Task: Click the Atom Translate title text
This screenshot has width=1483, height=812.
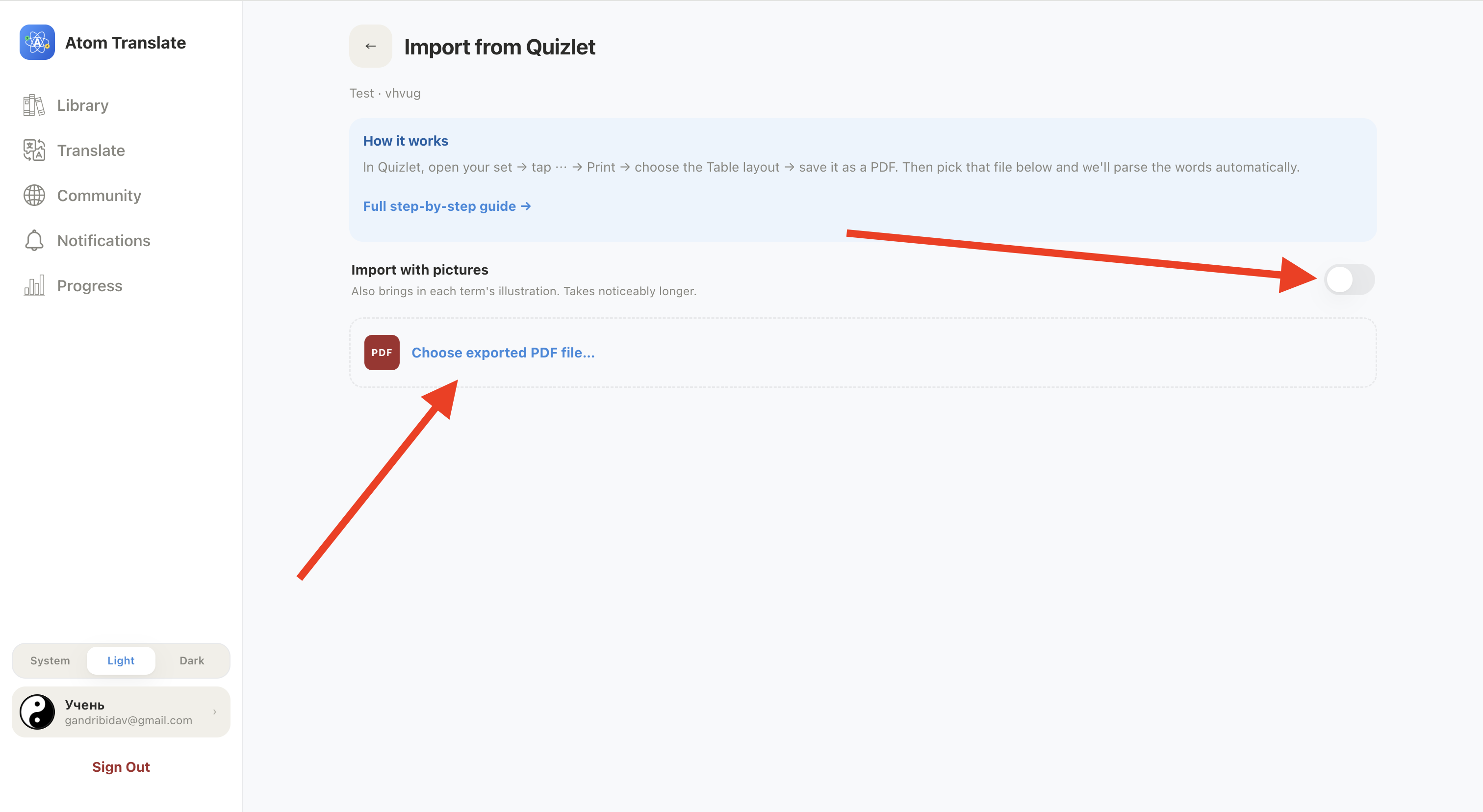Action: tap(126, 43)
